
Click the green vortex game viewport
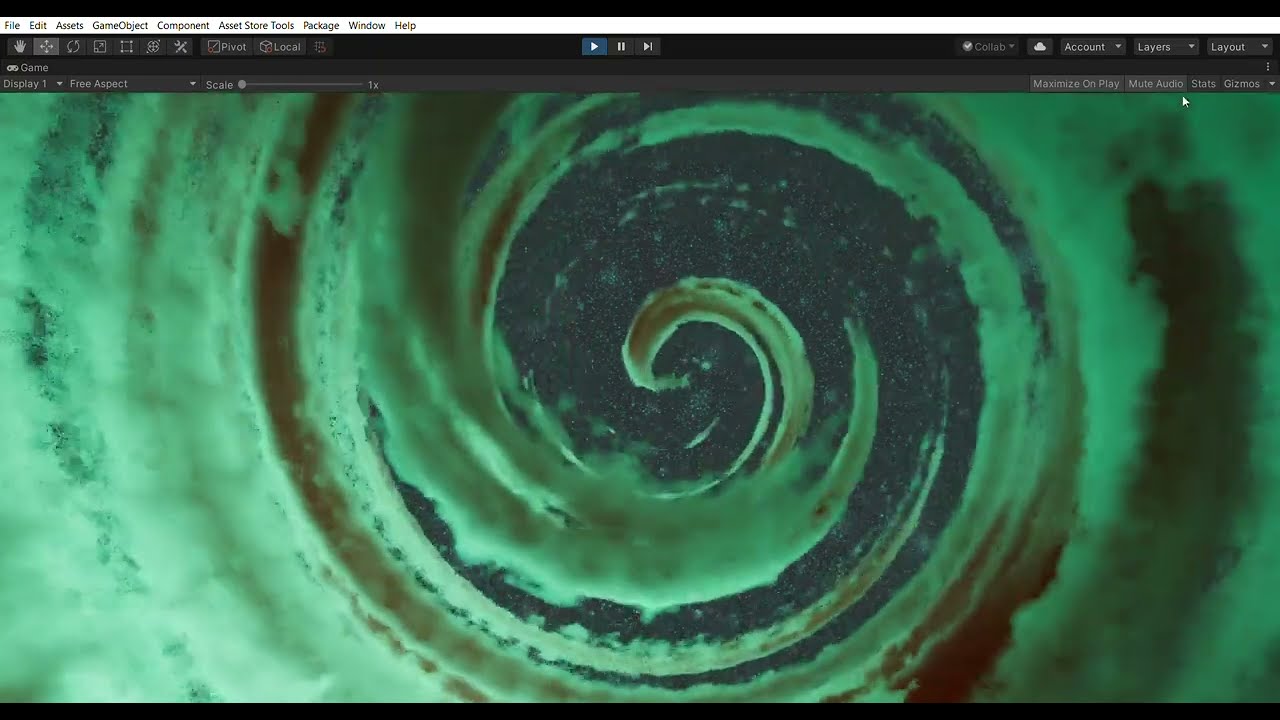640,398
